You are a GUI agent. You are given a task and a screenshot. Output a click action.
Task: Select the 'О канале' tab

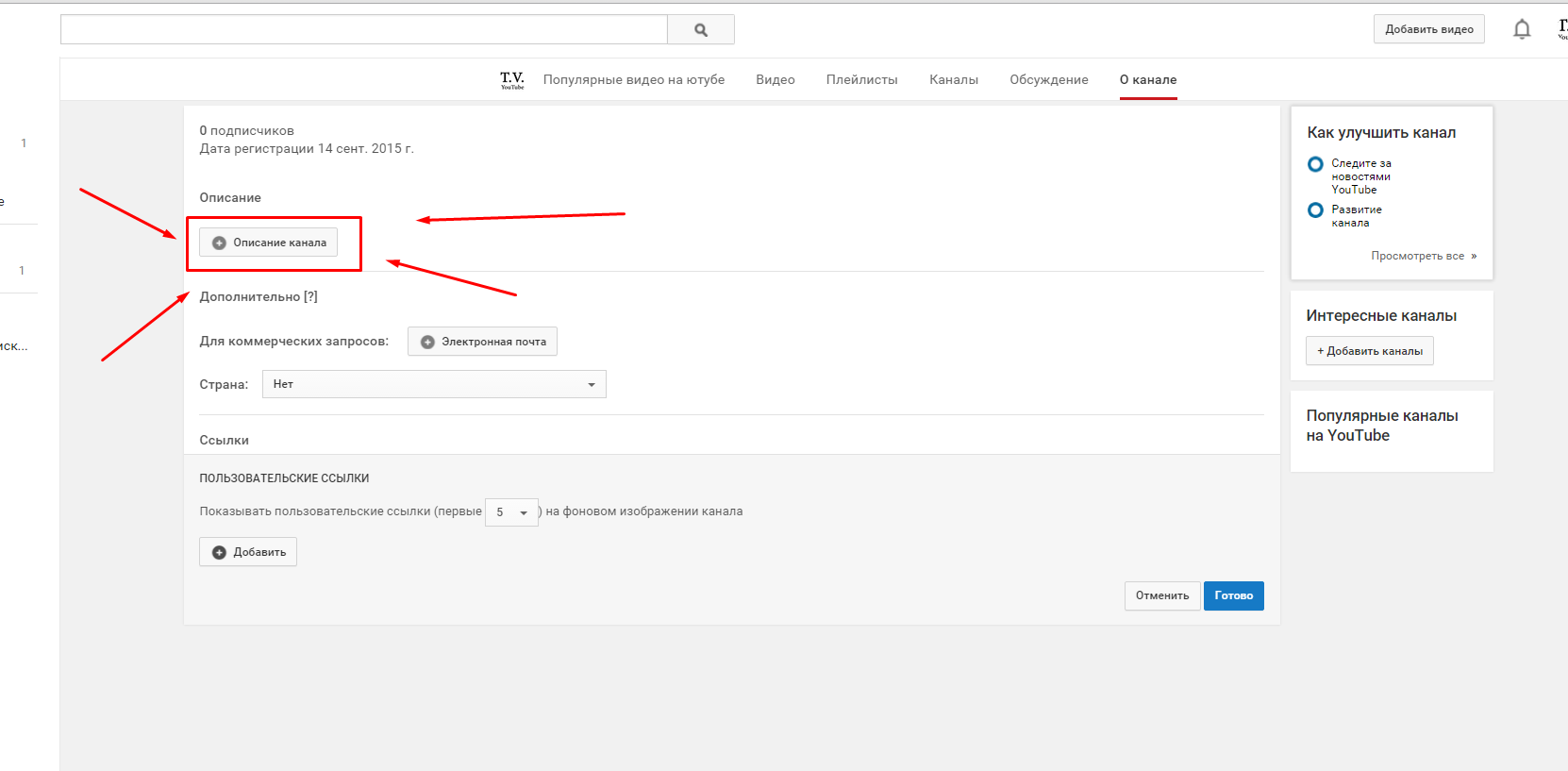(x=1148, y=80)
